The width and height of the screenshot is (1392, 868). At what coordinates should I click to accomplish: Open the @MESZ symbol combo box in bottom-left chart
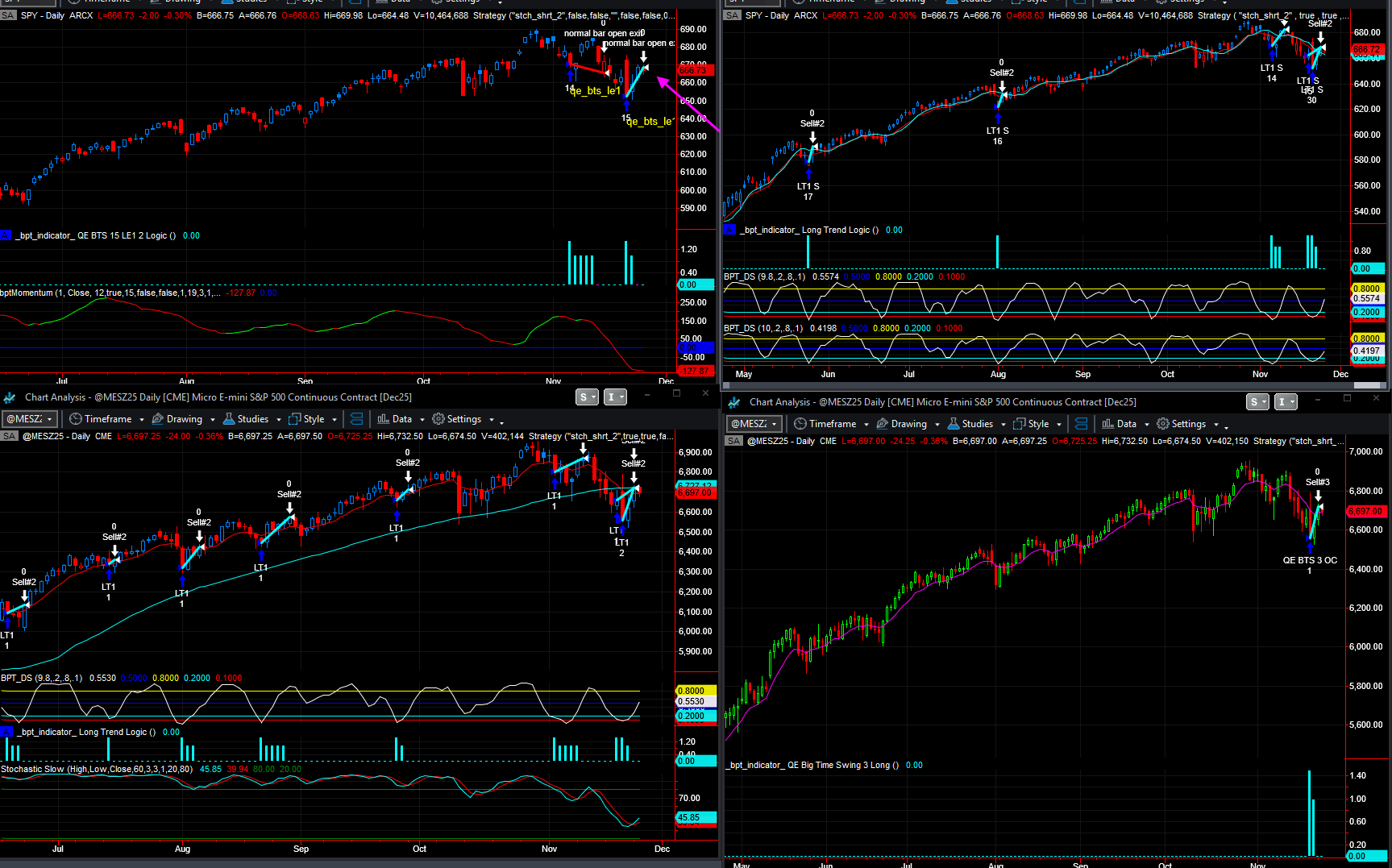pyautogui.click(x=30, y=419)
